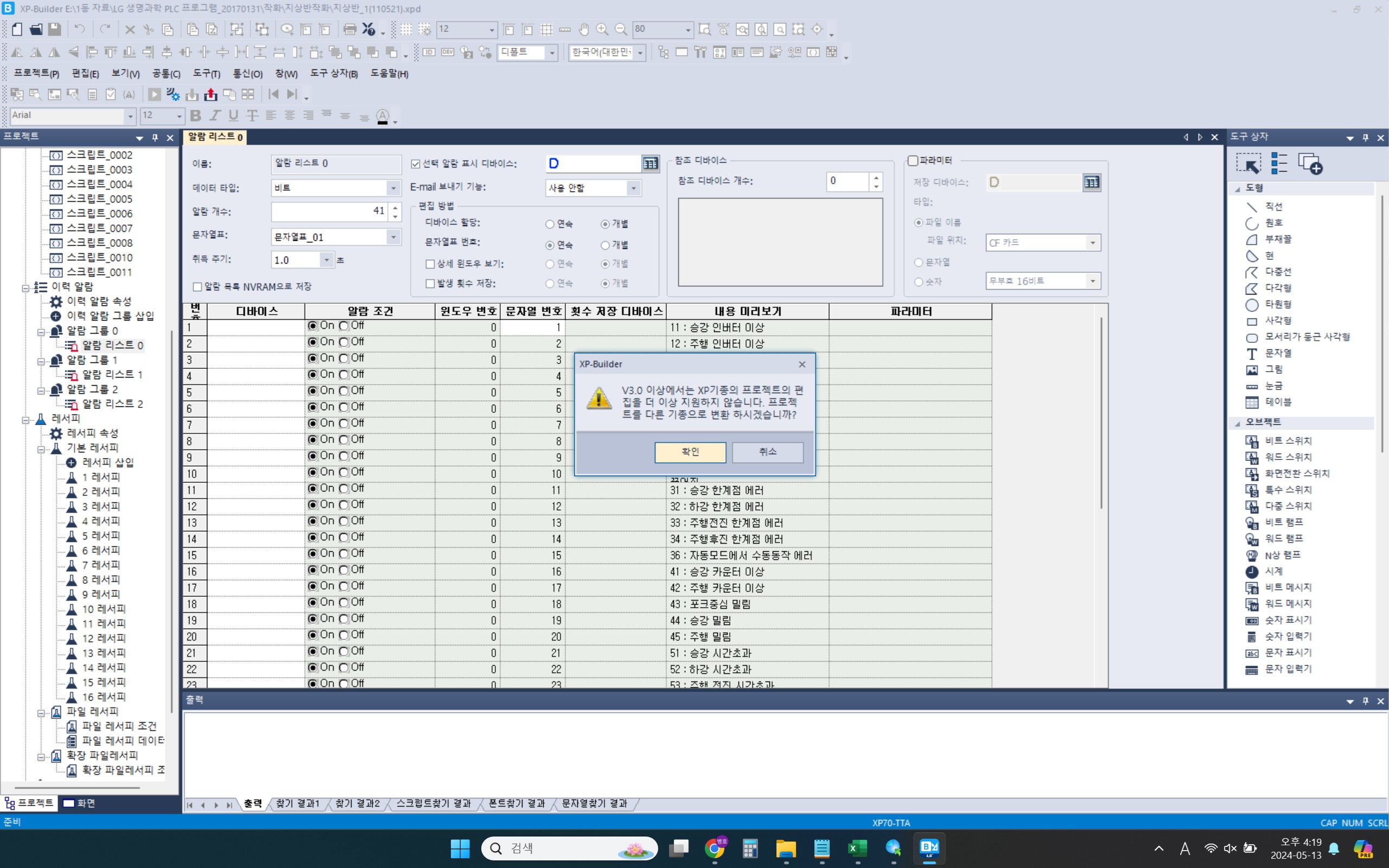Click the Cut scissors icon
Screen dimensions: 1389x868
tap(149, 29)
